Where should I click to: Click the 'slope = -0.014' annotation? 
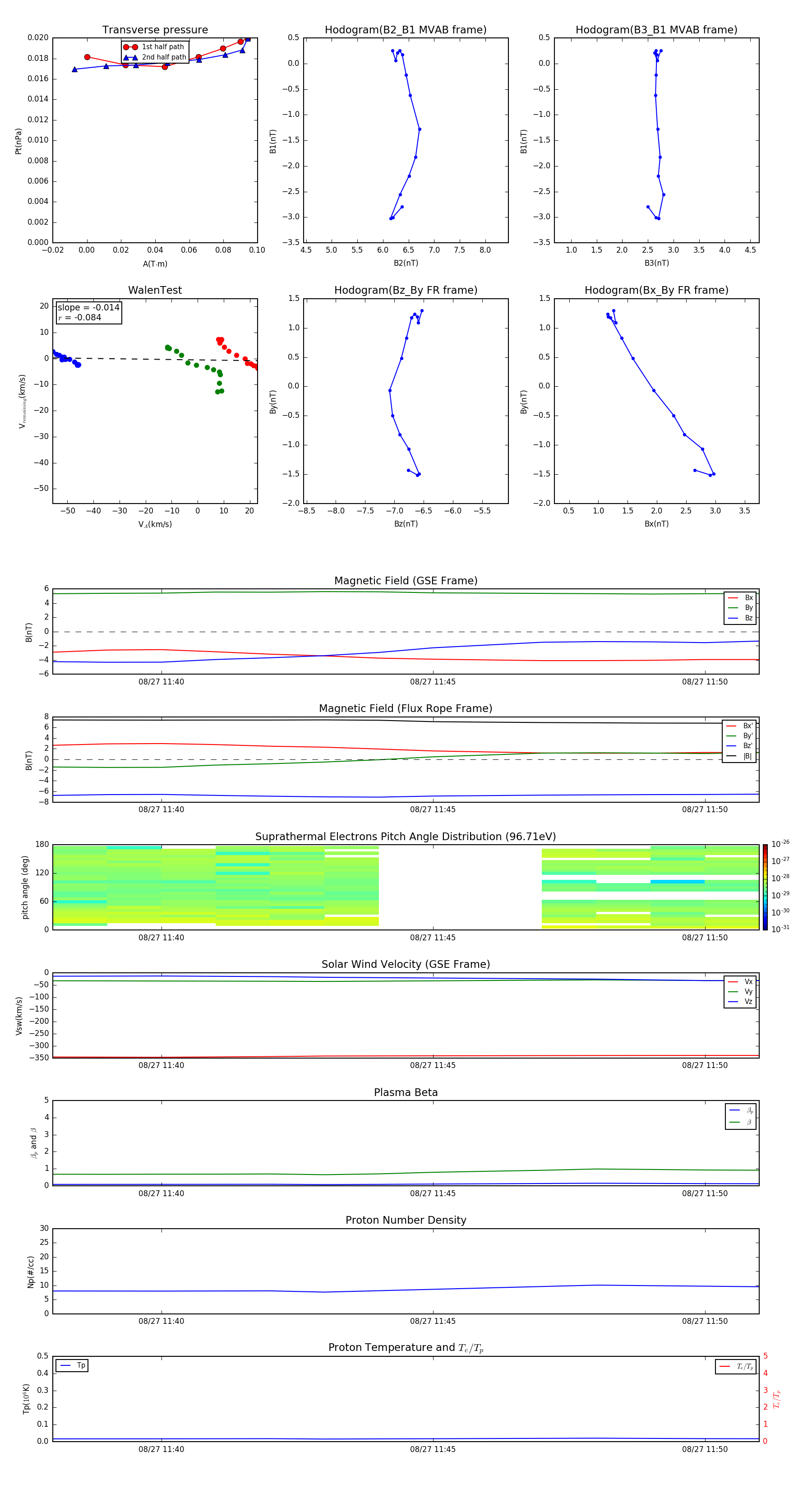(x=88, y=308)
